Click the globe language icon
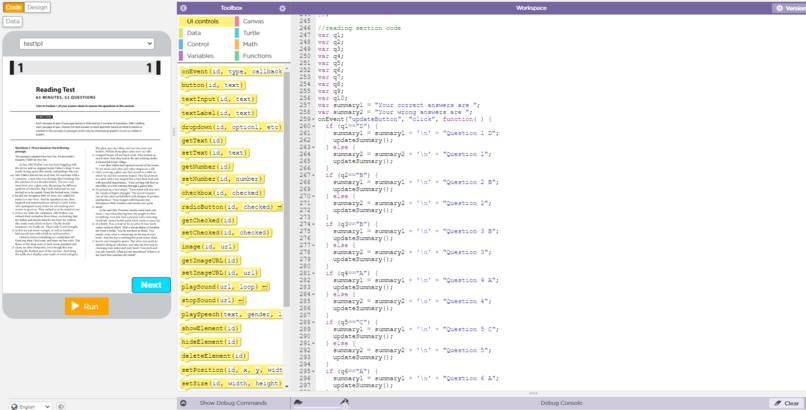 click(x=14, y=406)
